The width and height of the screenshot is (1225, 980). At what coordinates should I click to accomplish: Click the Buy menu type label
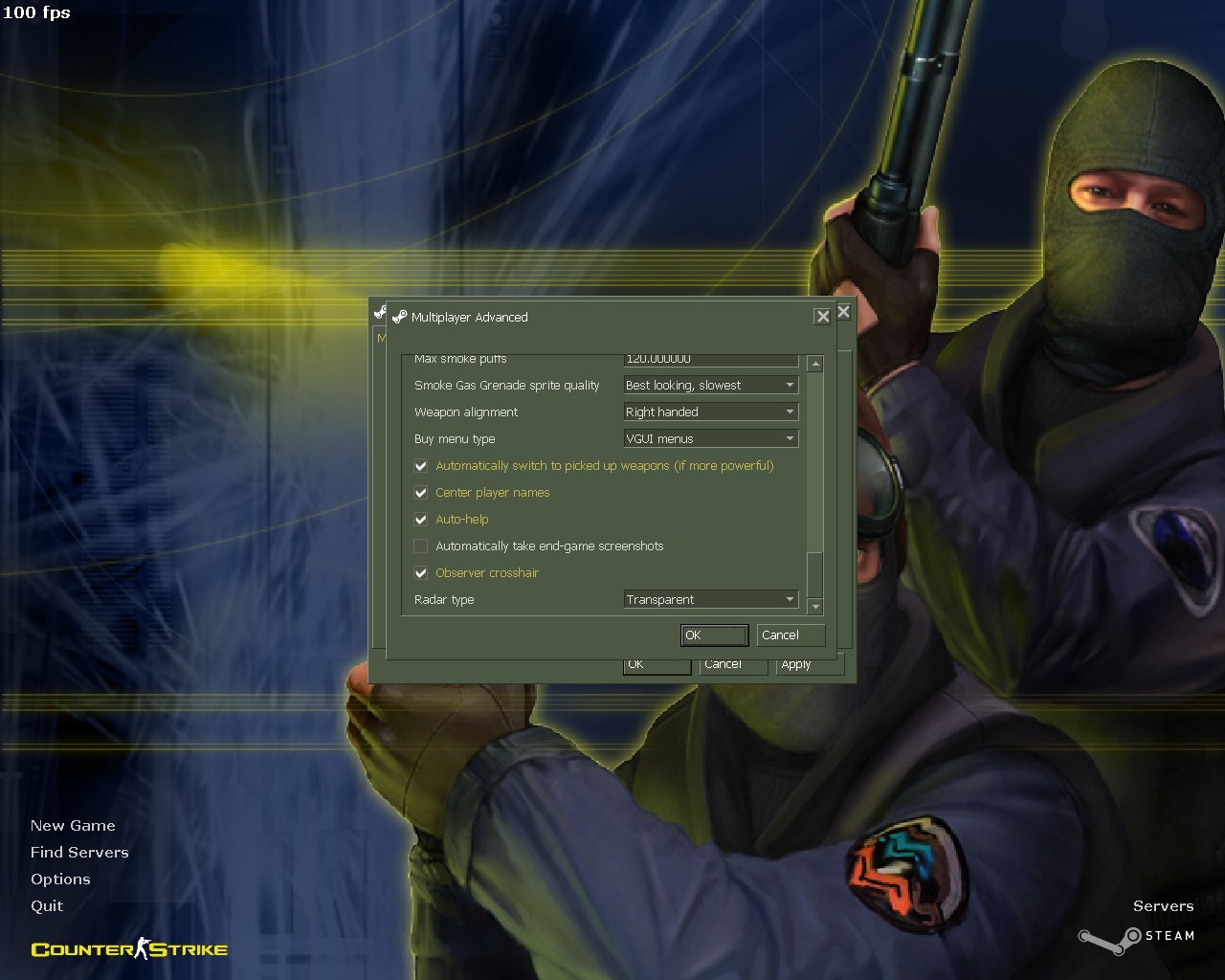[455, 439]
